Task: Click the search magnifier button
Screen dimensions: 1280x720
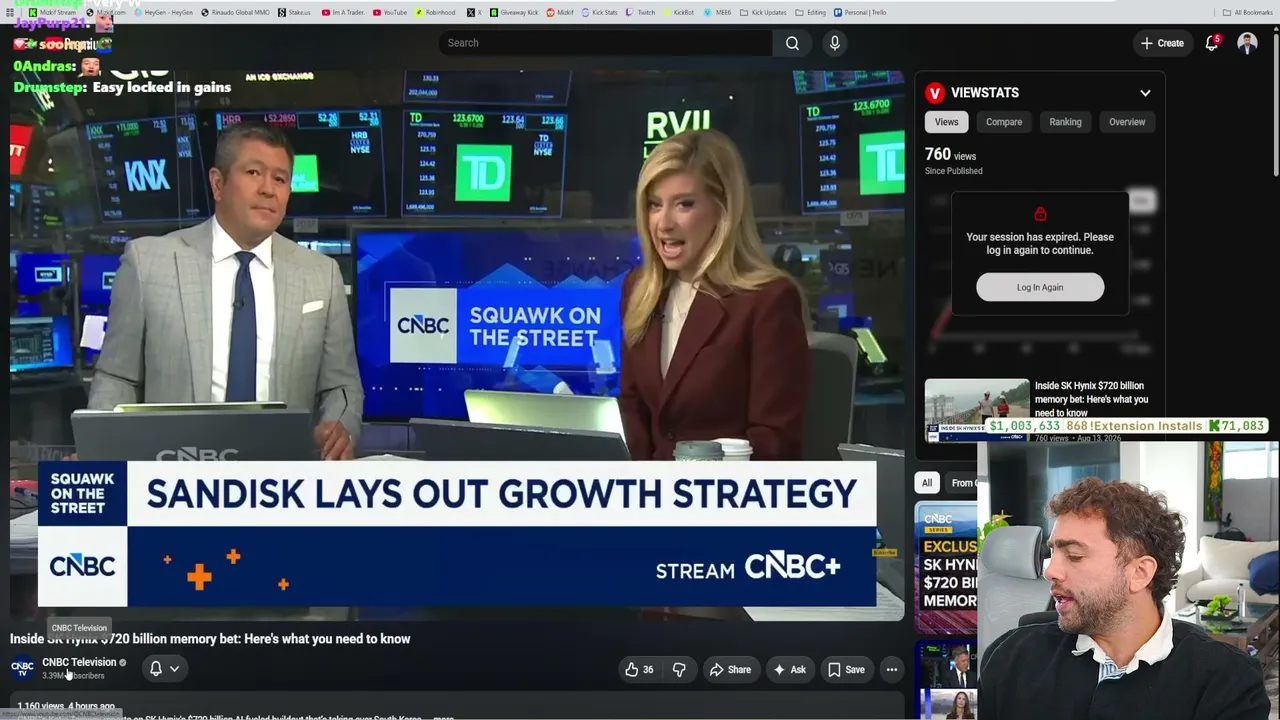Action: 792,43
